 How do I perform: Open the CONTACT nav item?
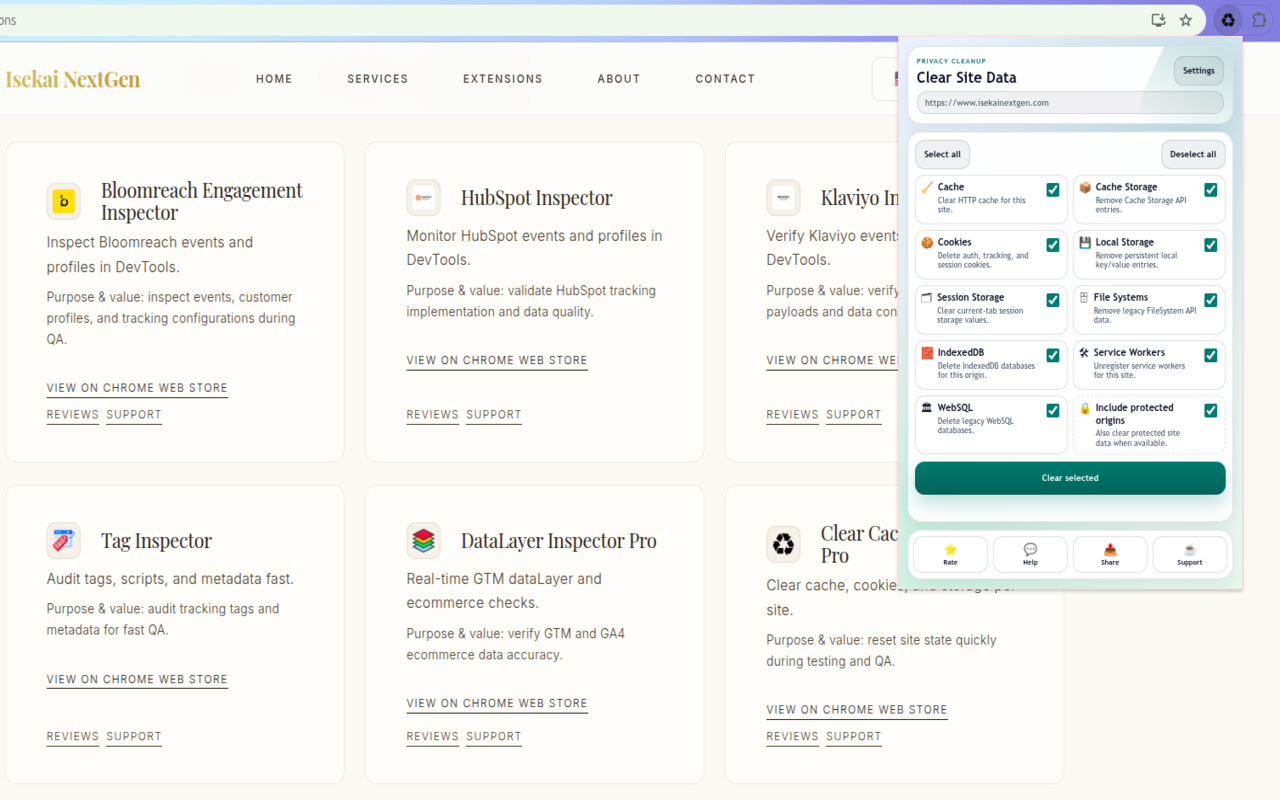point(725,79)
